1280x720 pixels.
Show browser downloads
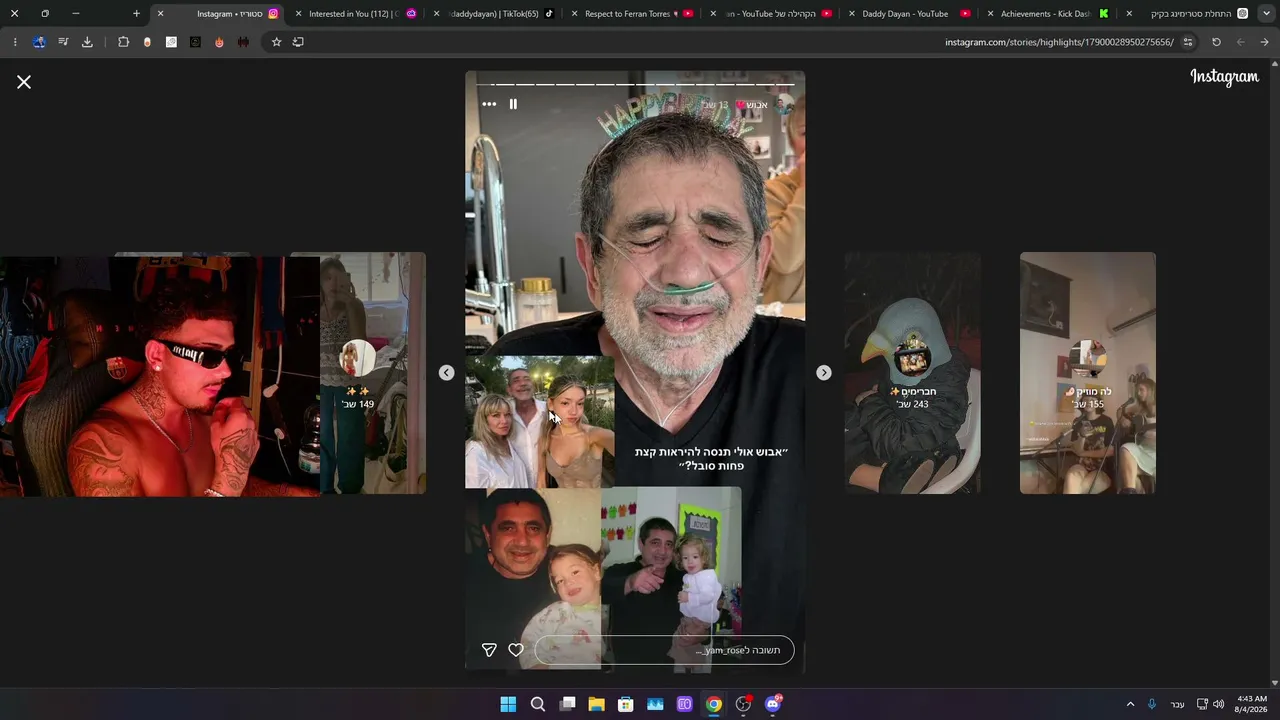[x=87, y=42]
